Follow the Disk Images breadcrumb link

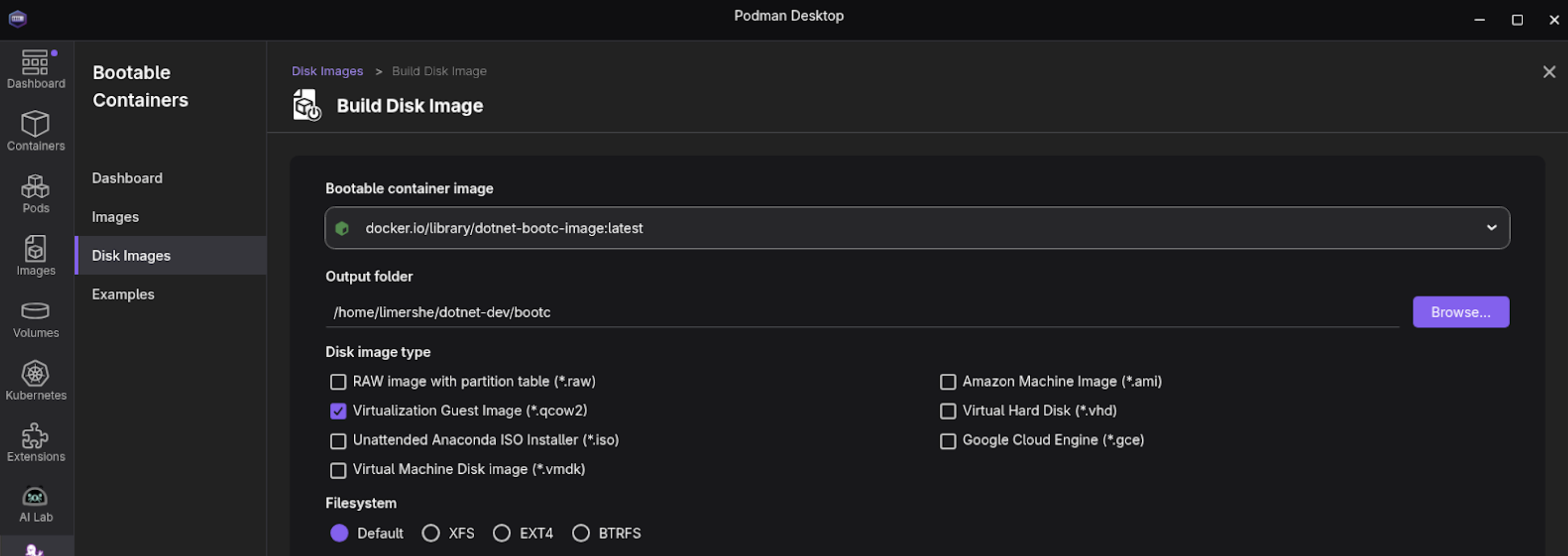327,71
